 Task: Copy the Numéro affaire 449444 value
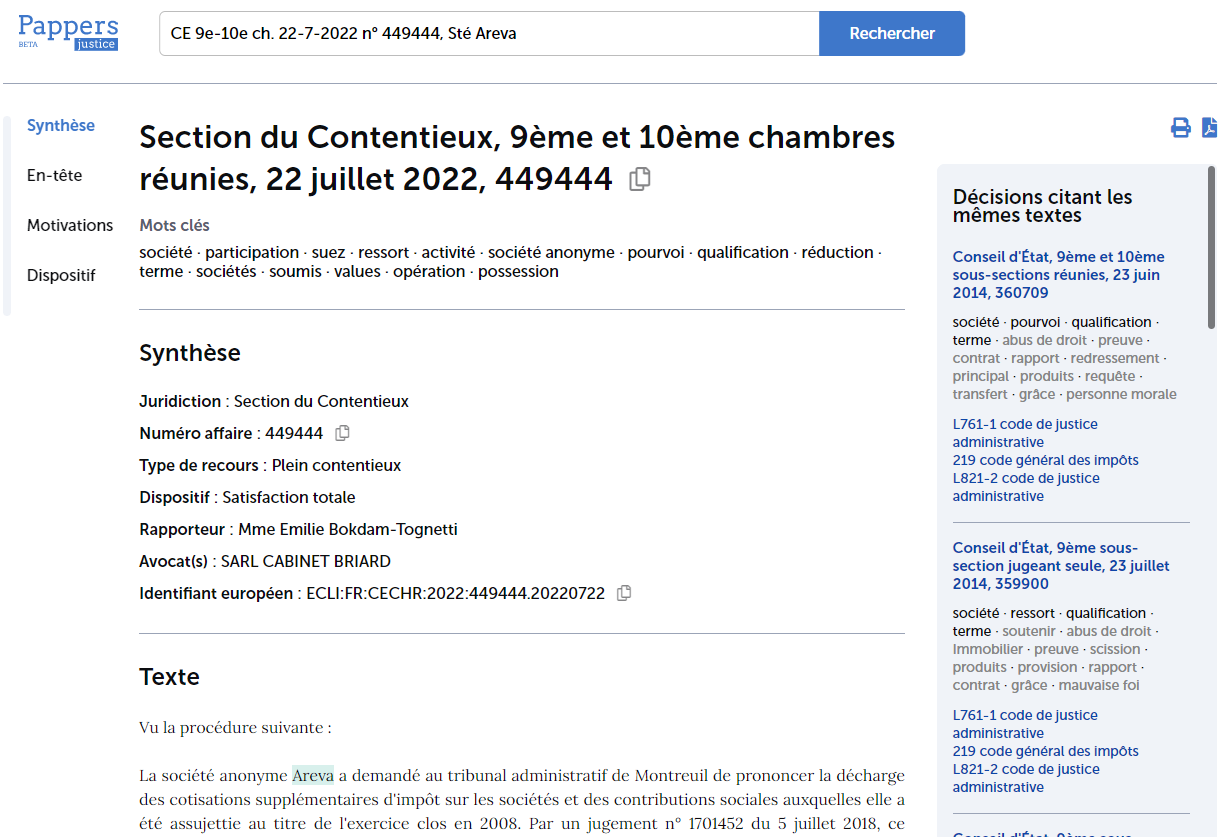pyautogui.click(x=343, y=433)
